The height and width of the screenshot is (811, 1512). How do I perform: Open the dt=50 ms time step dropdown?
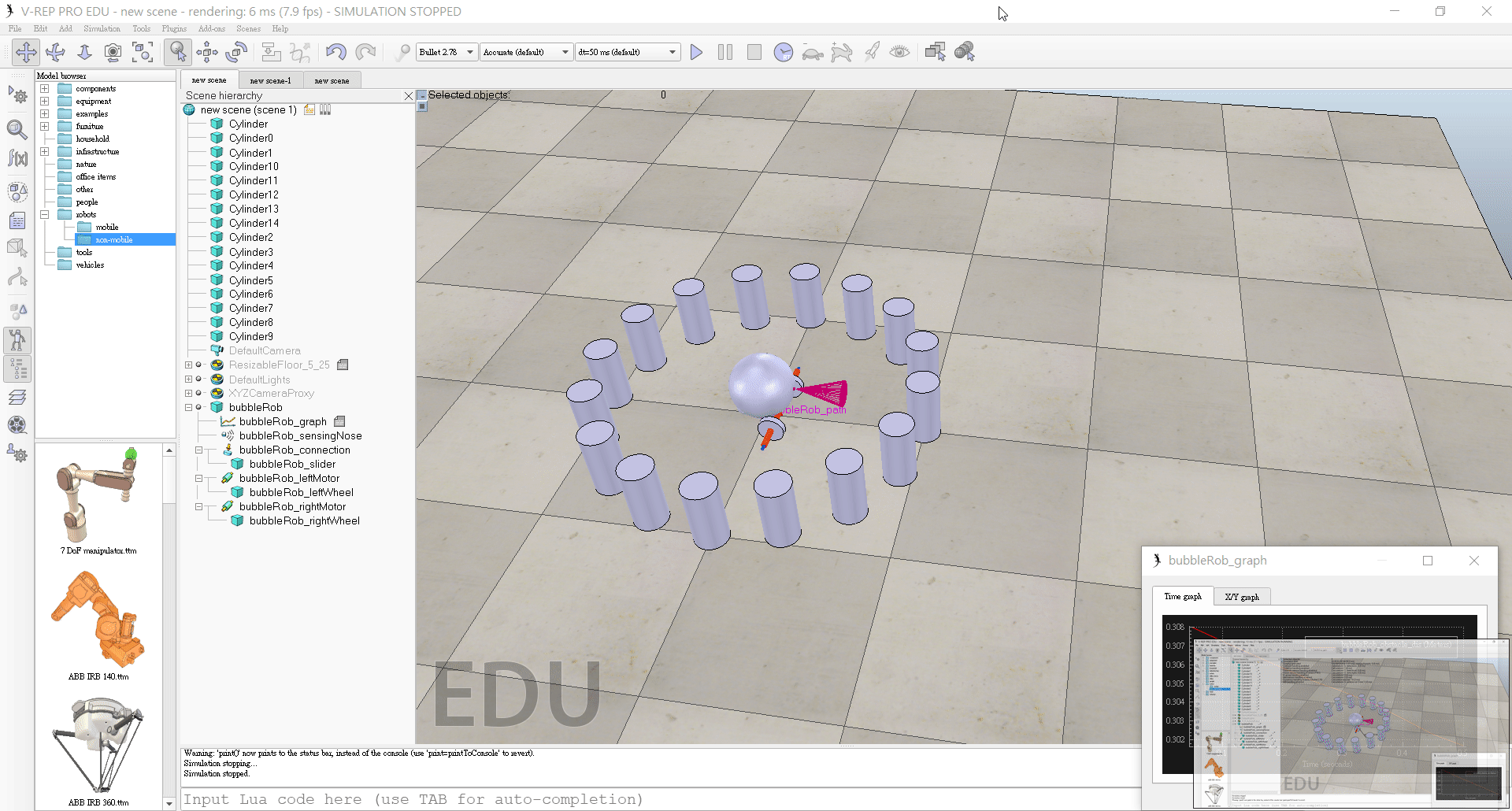pyautogui.click(x=628, y=52)
